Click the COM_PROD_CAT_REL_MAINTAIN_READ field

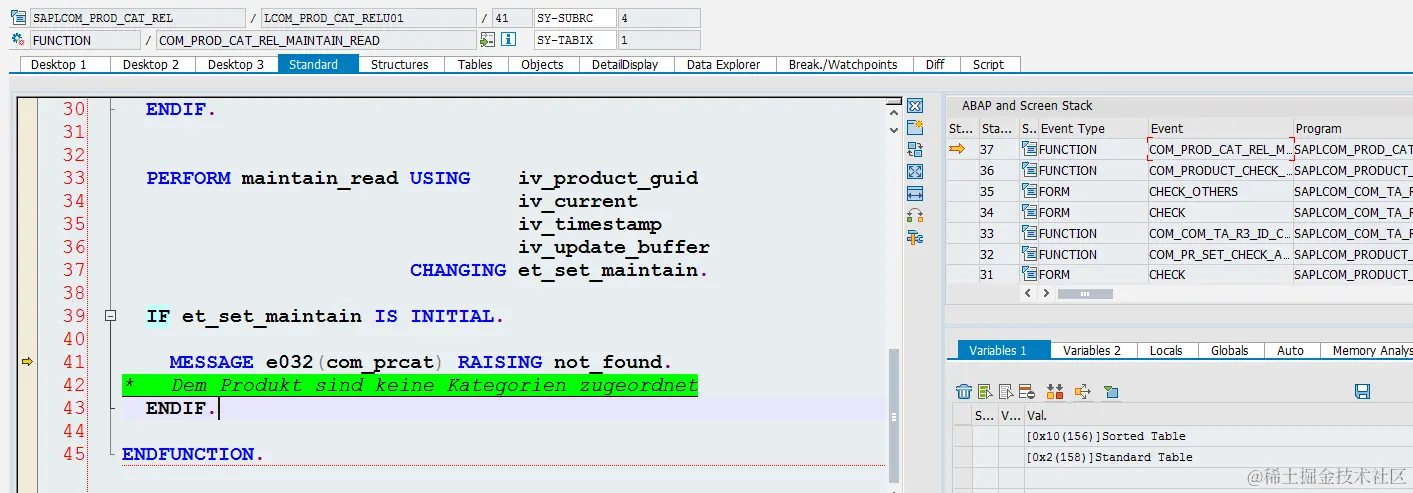[315, 40]
